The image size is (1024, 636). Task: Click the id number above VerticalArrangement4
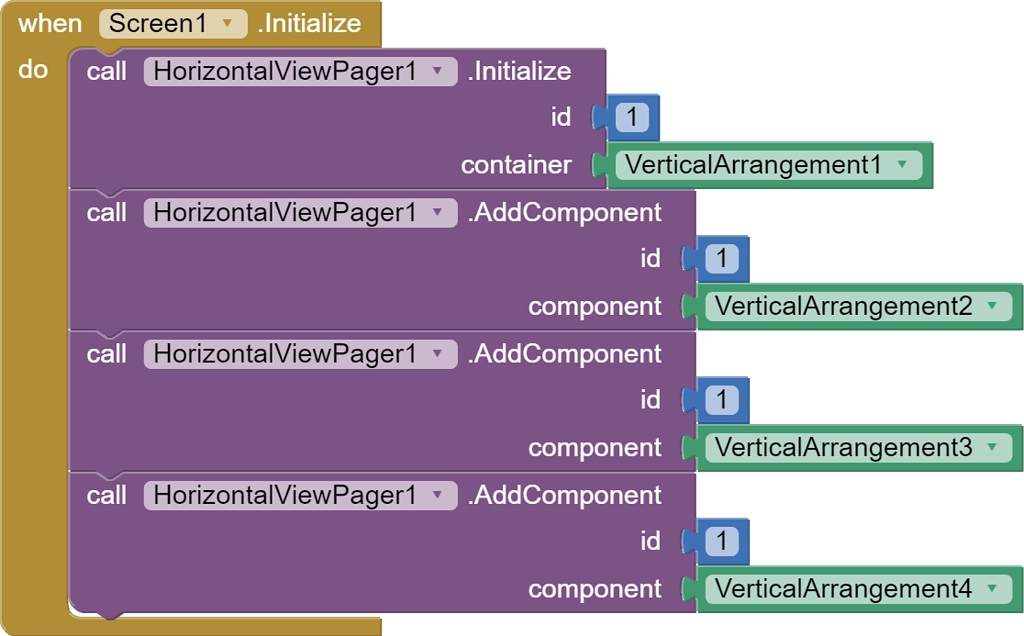click(721, 542)
